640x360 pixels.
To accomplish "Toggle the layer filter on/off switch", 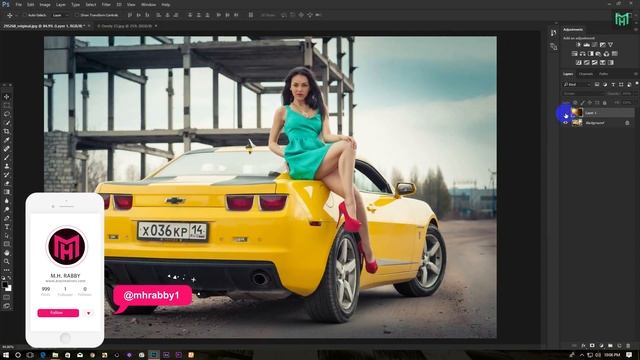I will pyautogui.click(x=636, y=84).
